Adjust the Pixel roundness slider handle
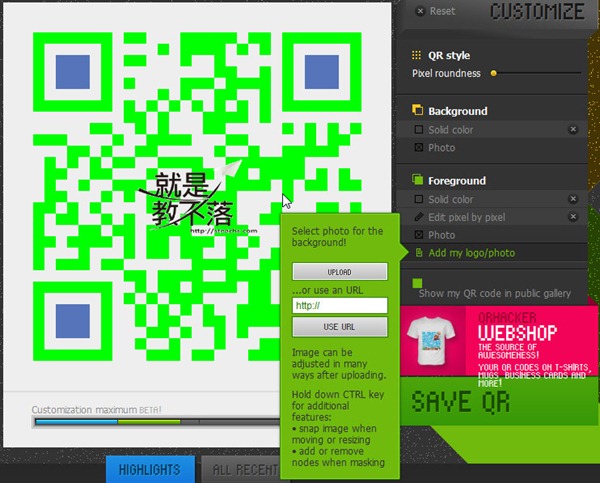 click(494, 73)
